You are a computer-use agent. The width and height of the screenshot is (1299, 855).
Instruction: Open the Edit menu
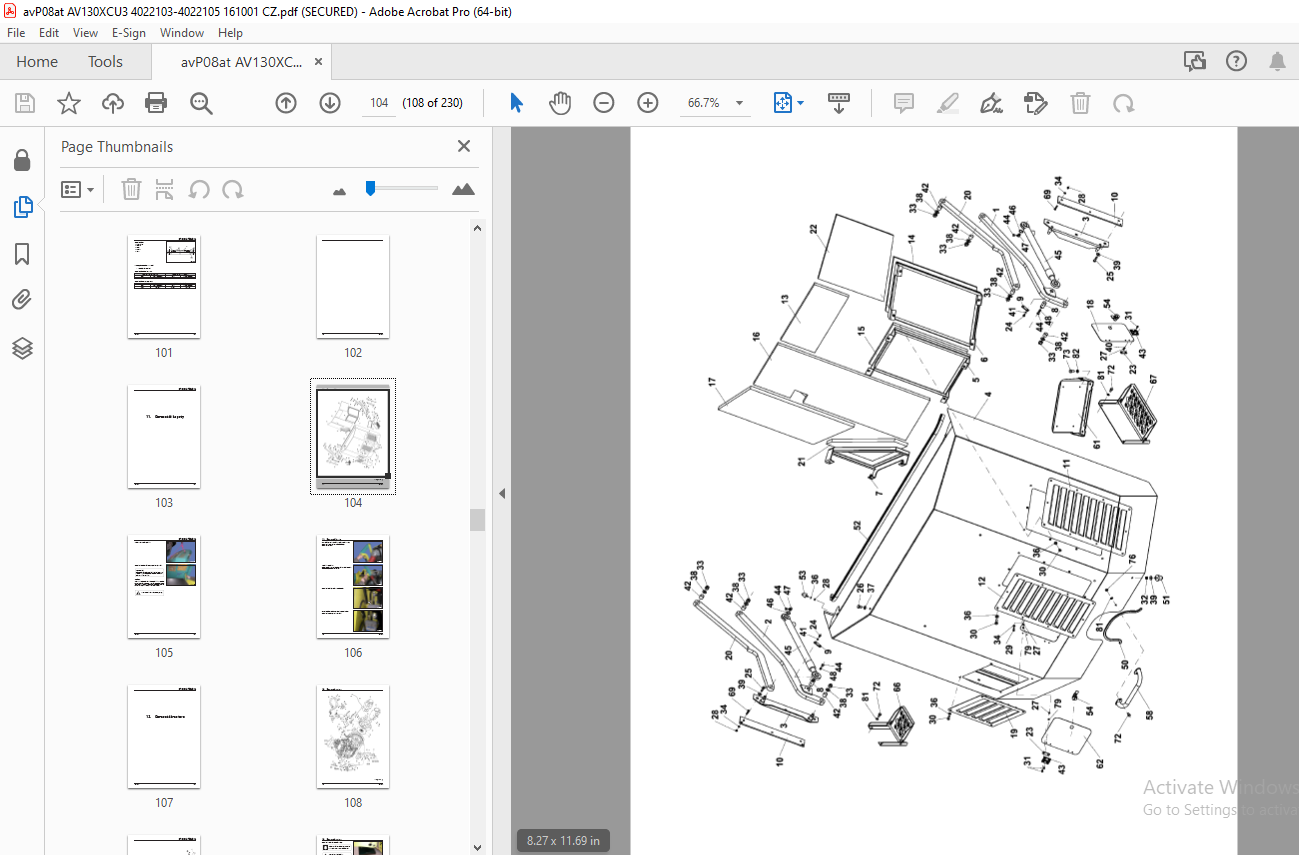tap(49, 33)
